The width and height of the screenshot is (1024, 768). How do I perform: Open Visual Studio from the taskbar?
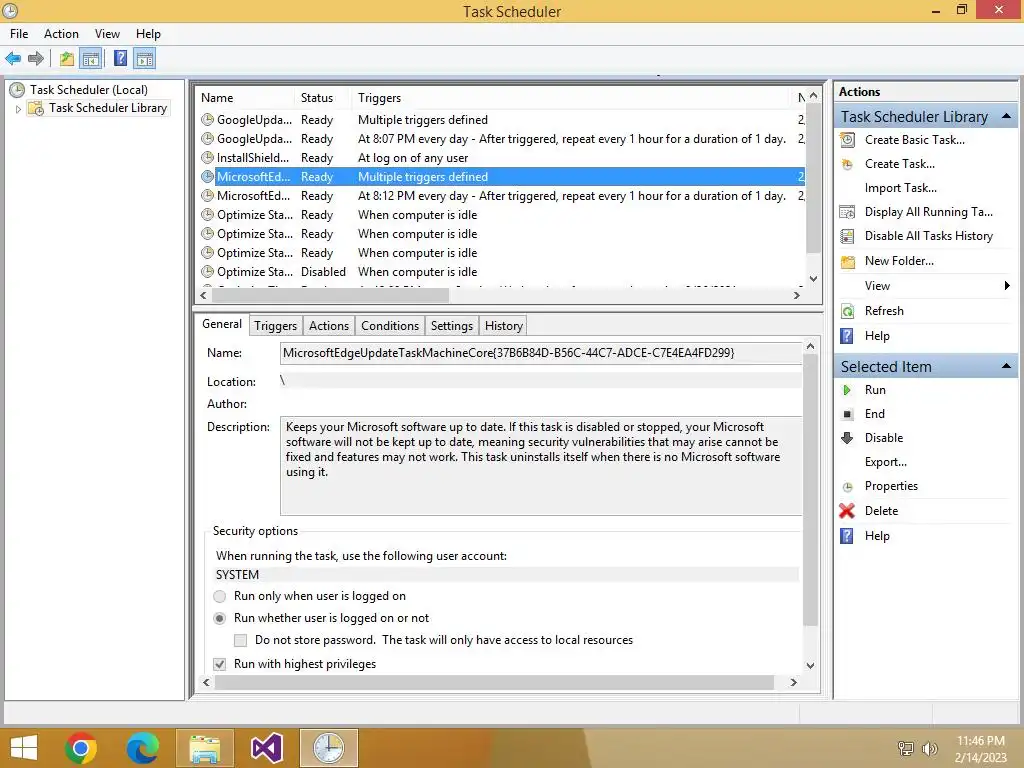(266, 748)
